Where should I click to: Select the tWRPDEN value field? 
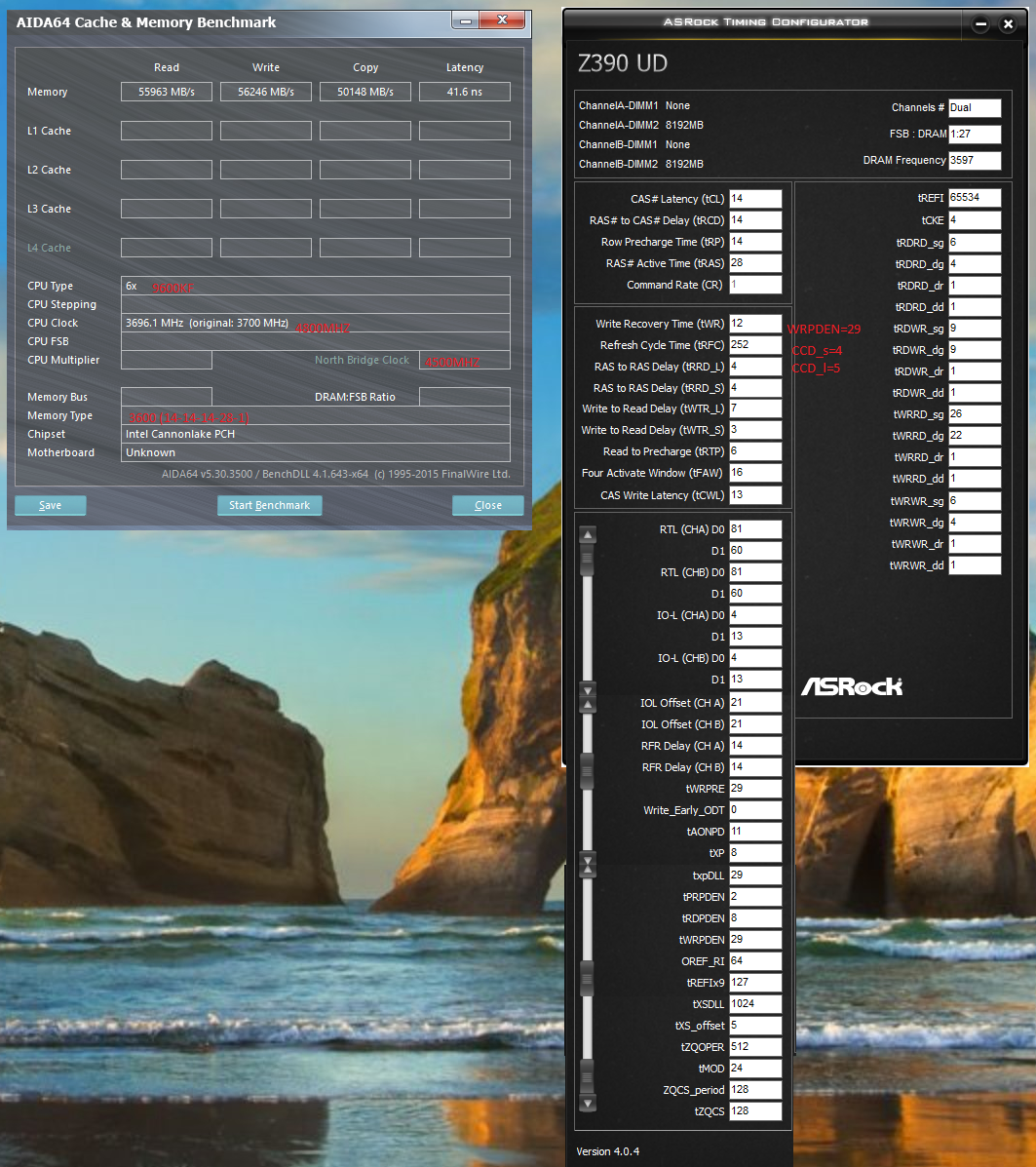755,940
